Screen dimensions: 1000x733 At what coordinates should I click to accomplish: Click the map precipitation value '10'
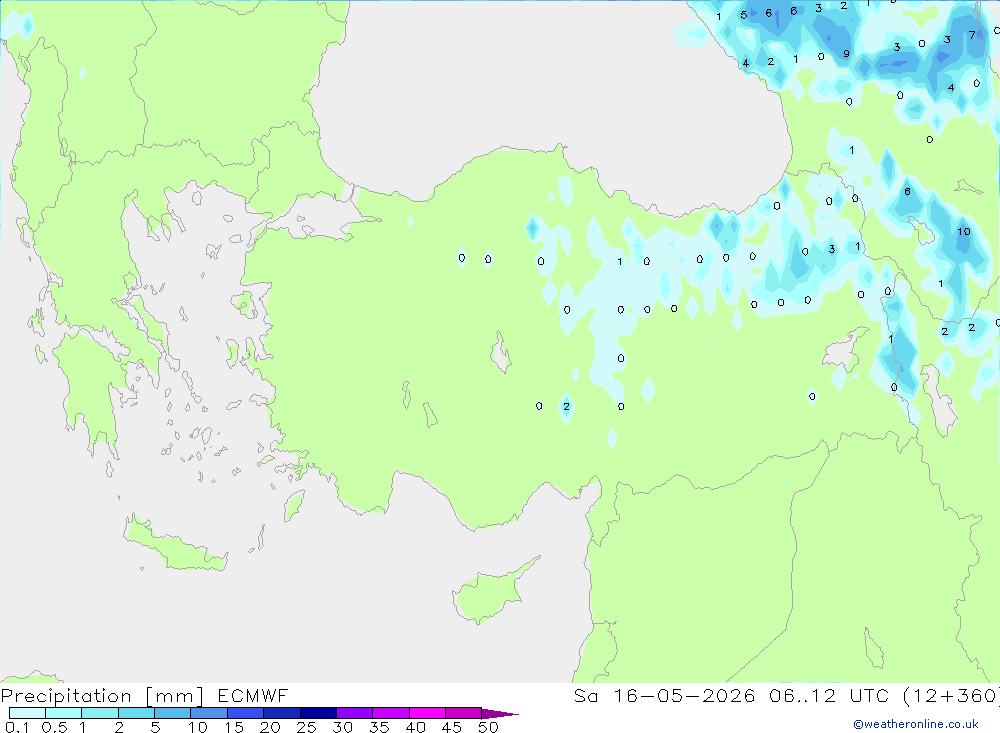point(964,232)
